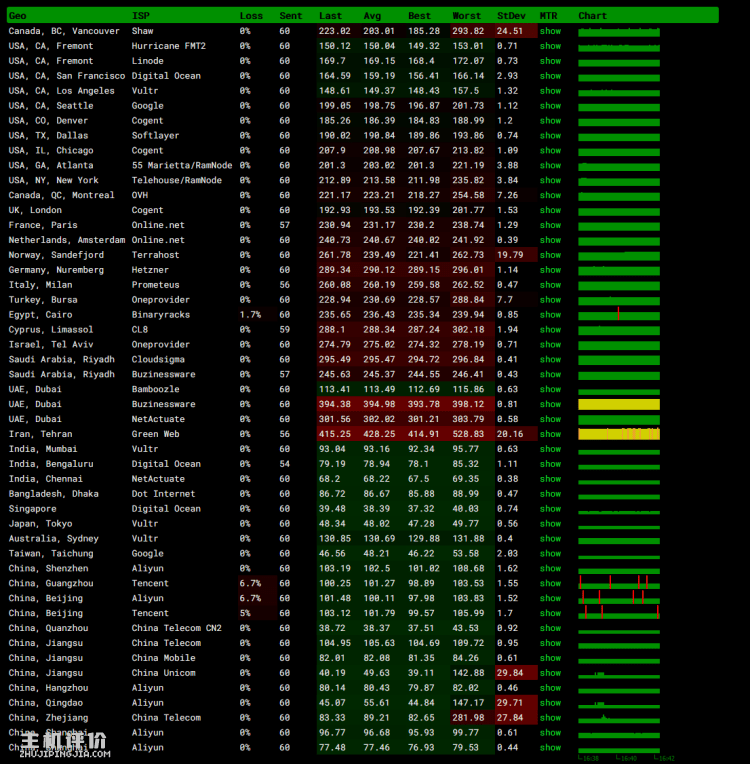Screen dimensions: 750x764
Task: Show MTR for Qingdao Aliyun
Action: 550,703
